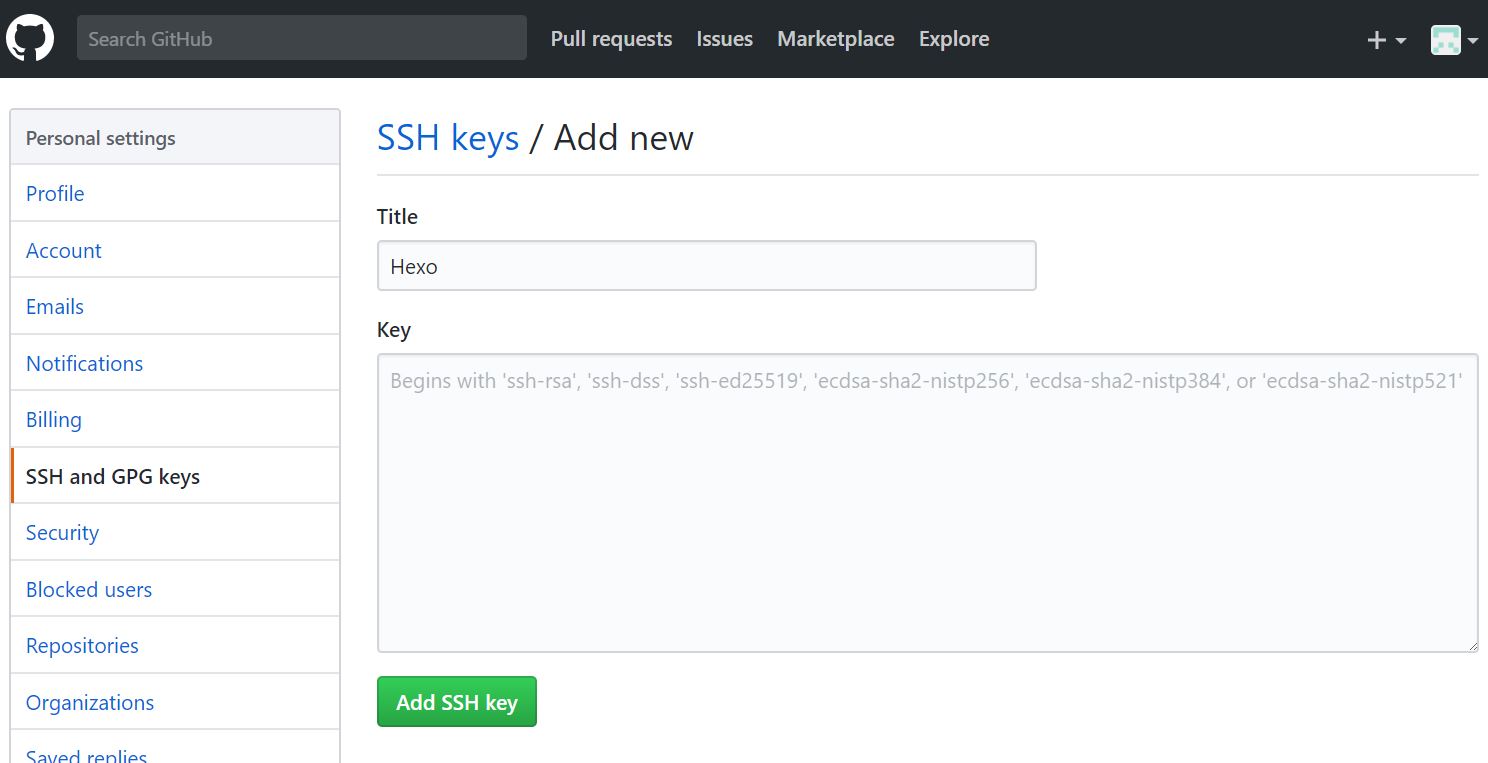Select Explore in the header
The width and height of the screenshot is (1488, 763).
pyautogui.click(x=954, y=39)
